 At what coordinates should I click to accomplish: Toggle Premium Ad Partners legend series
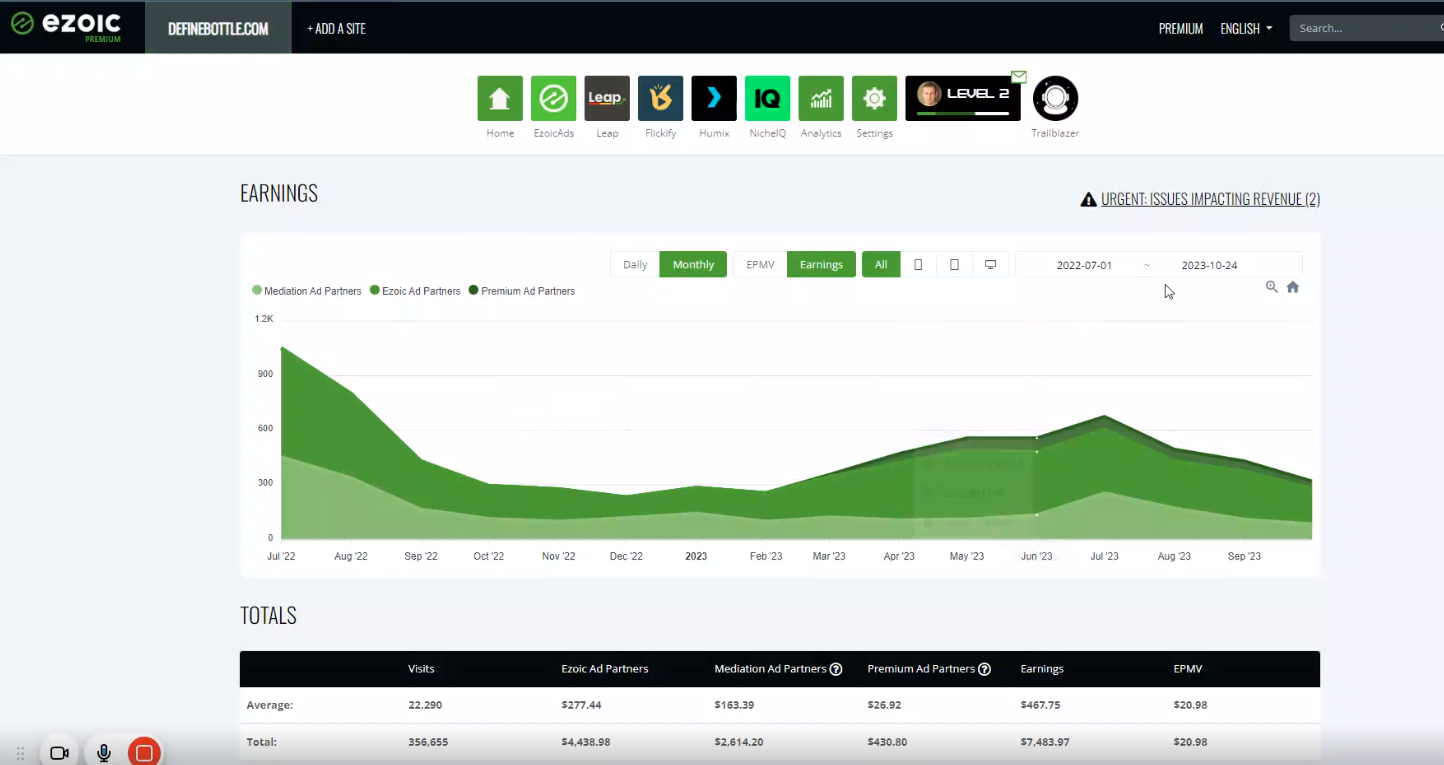(522, 291)
